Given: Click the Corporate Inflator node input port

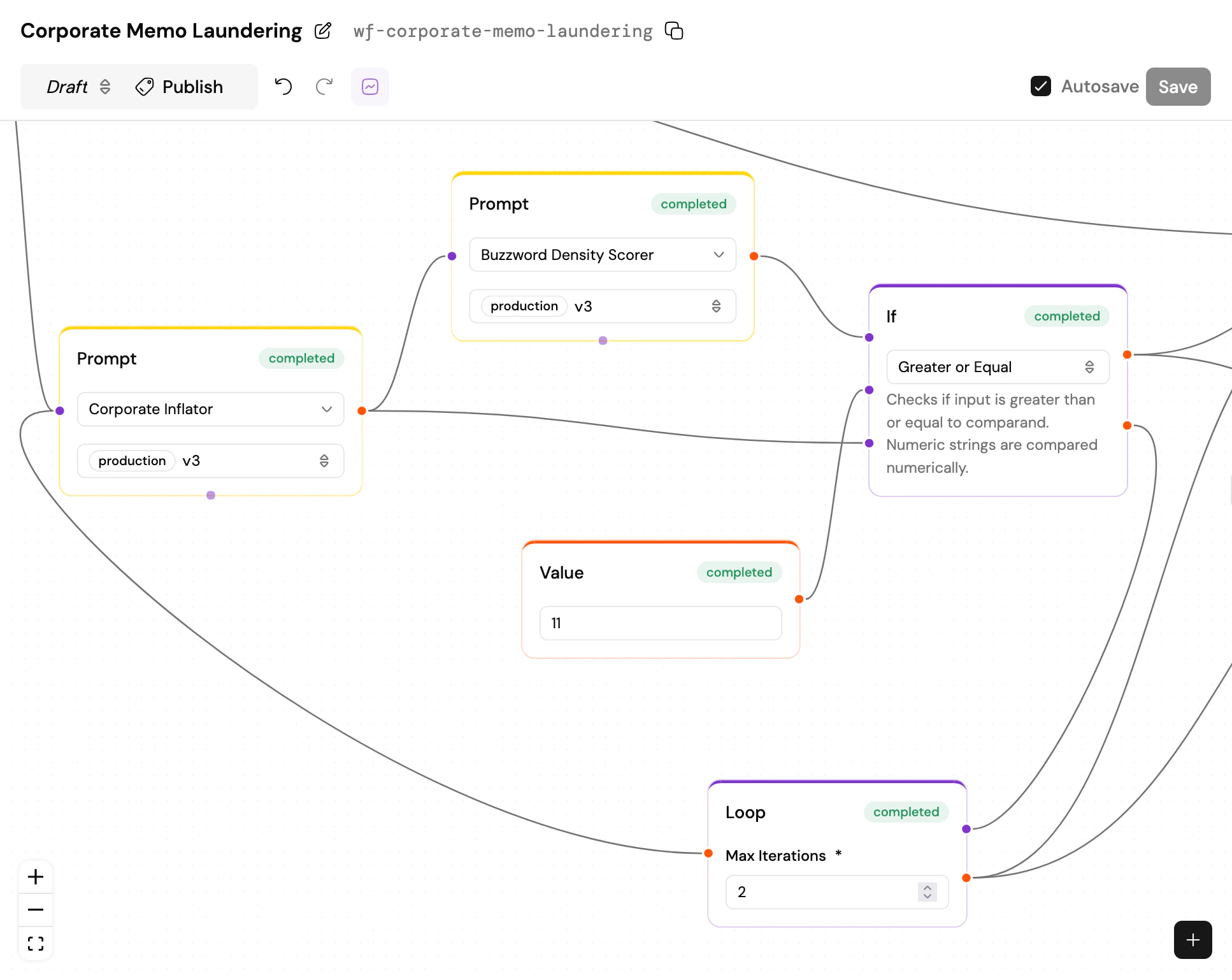Looking at the screenshot, I should (x=60, y=411).
